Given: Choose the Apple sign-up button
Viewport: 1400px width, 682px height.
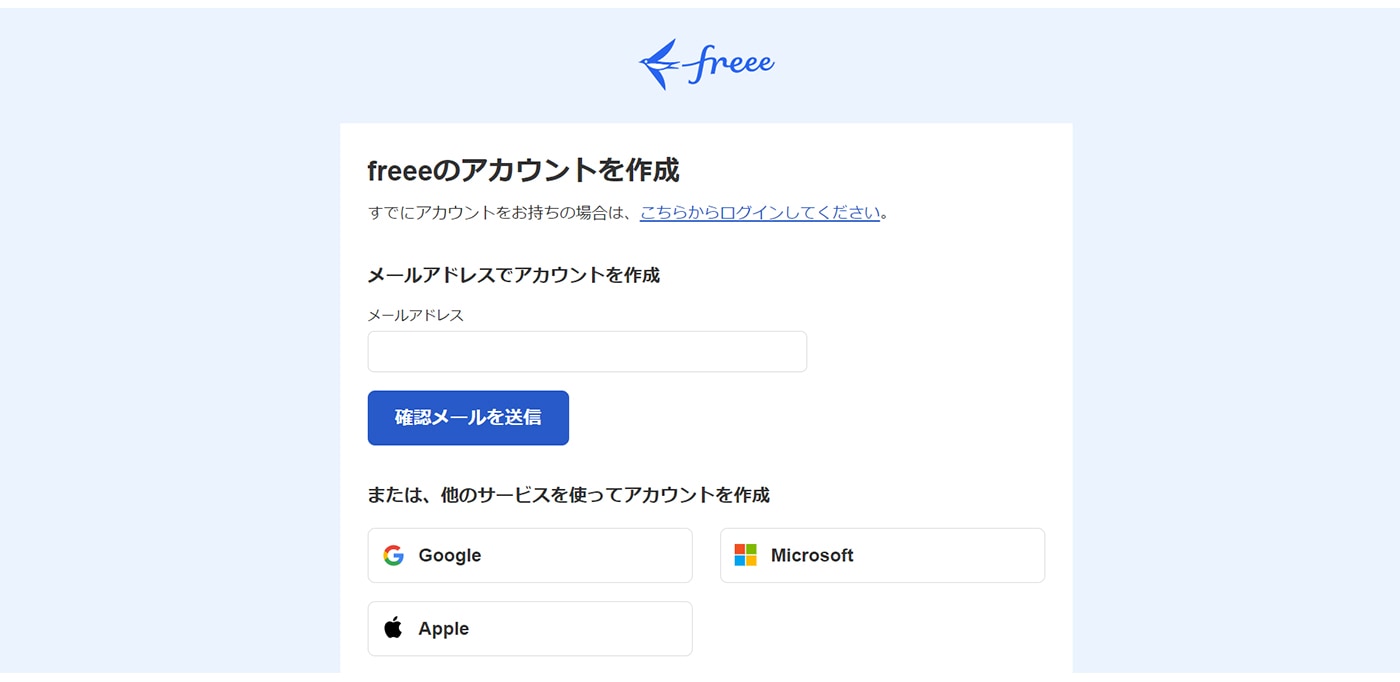Looking at the screenshot, I should click(530, 629).
